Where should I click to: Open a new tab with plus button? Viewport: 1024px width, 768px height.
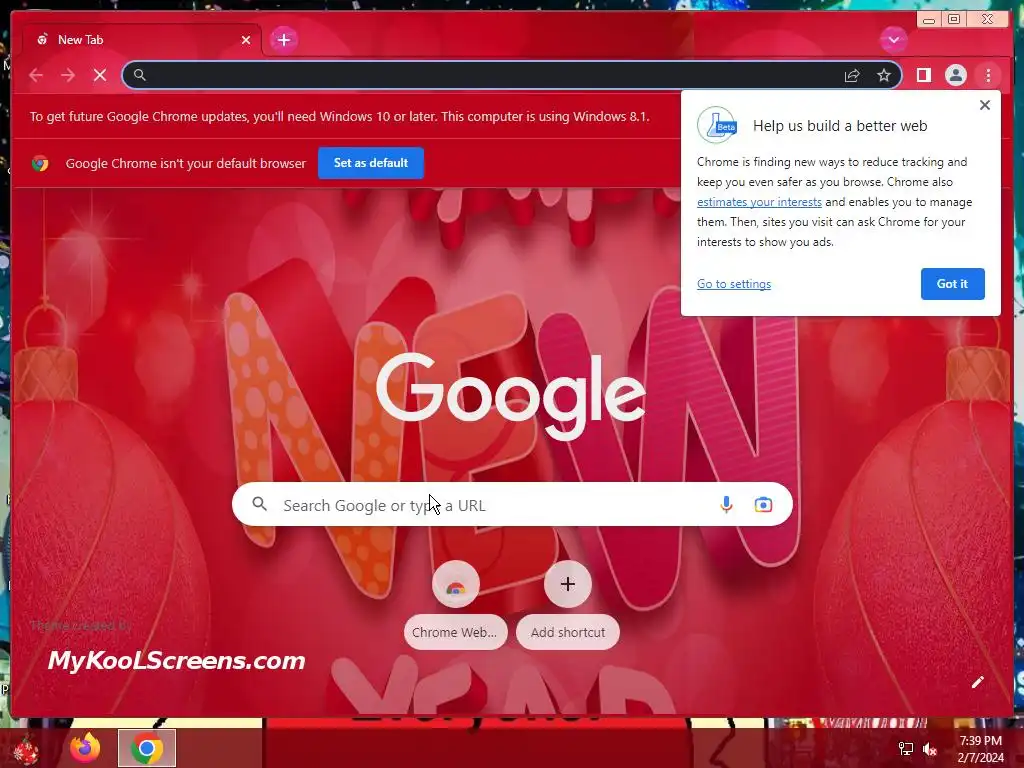pyautogui.click(x=283, y=40)
